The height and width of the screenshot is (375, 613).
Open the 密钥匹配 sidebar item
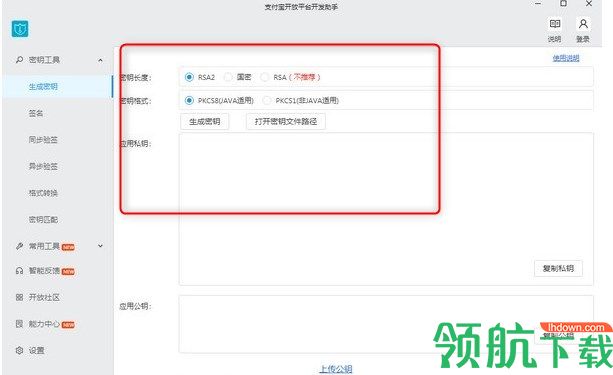coord(43,219)
